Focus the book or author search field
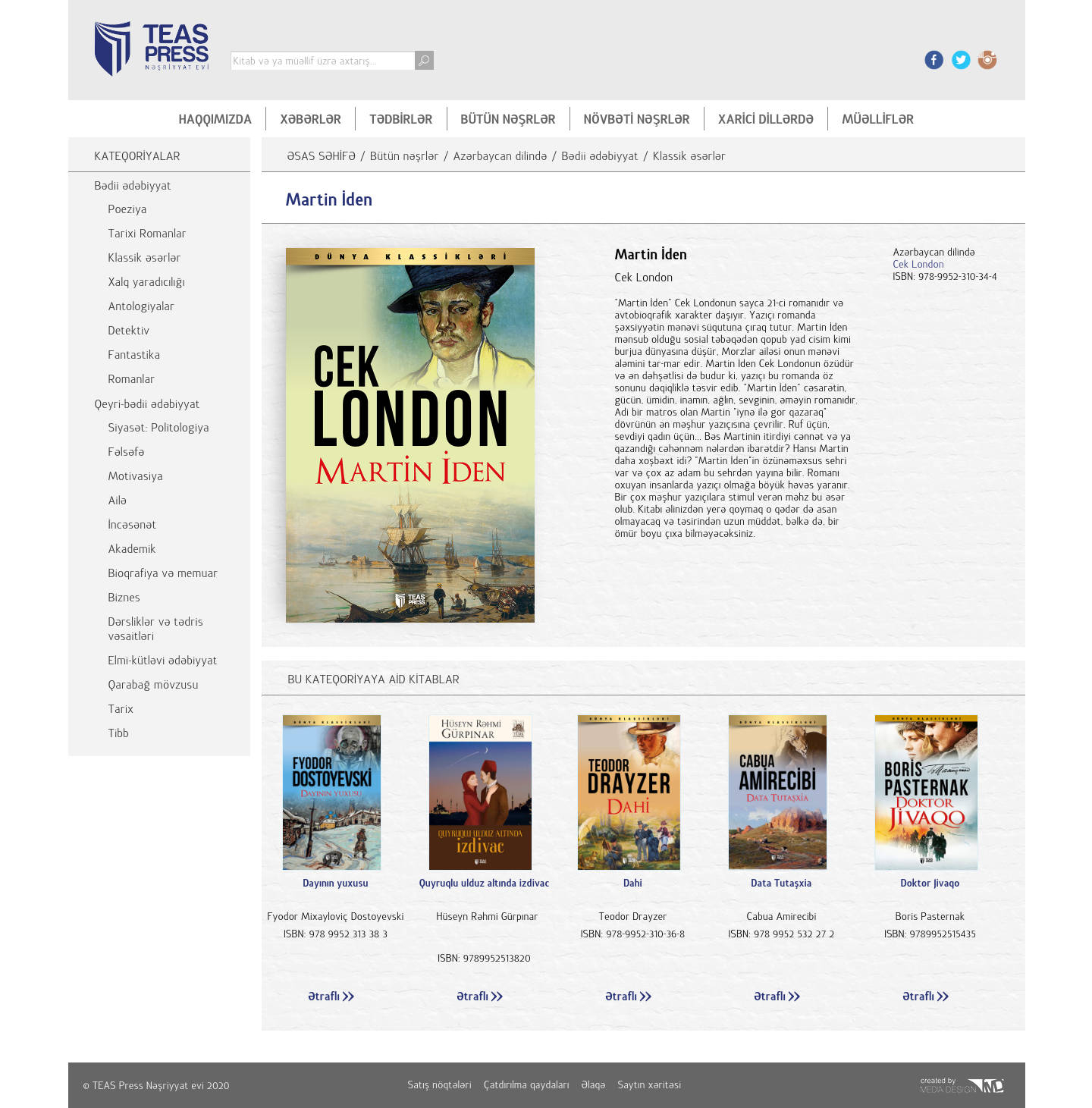Image resolution: width=1092 pixels, height=1108 pixels. click(x=323, y=61)
